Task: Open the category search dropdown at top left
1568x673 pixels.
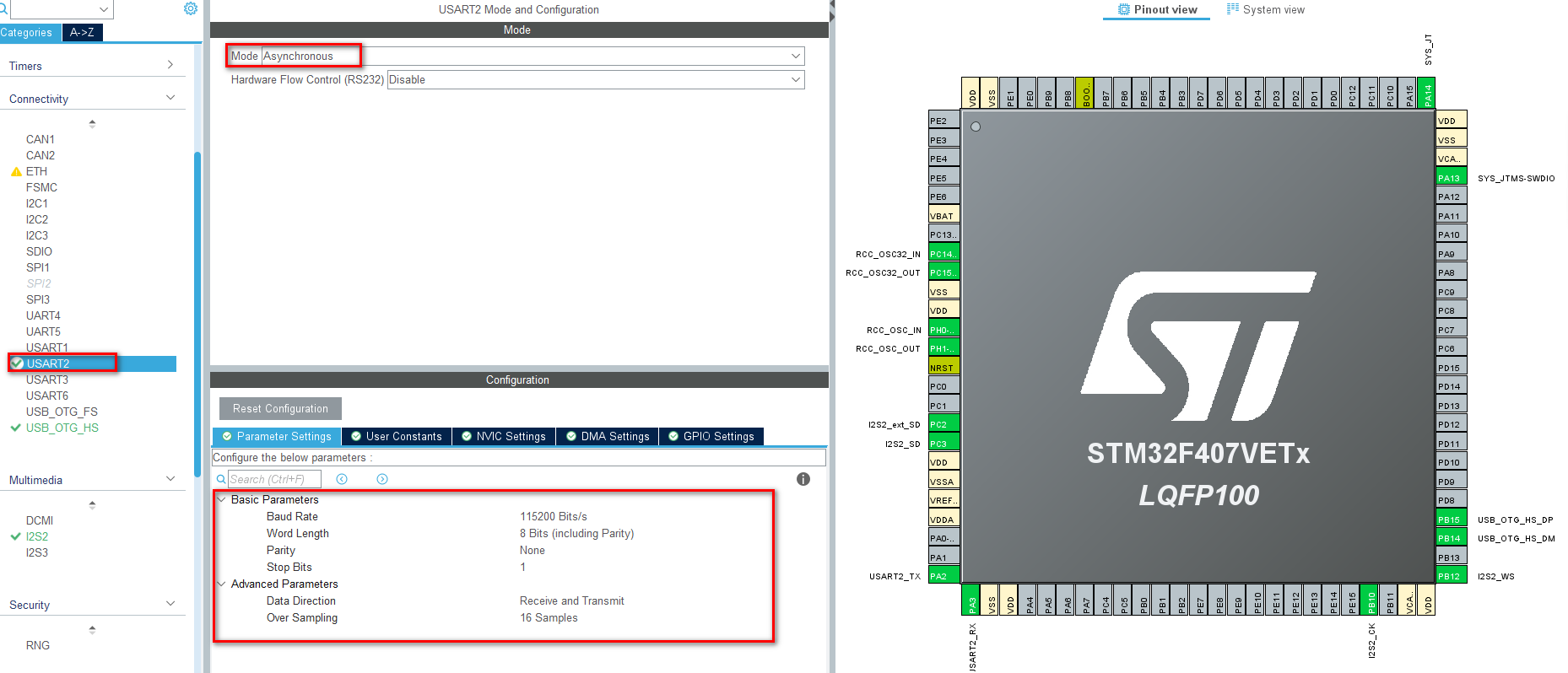Action: tap(61, 9)
